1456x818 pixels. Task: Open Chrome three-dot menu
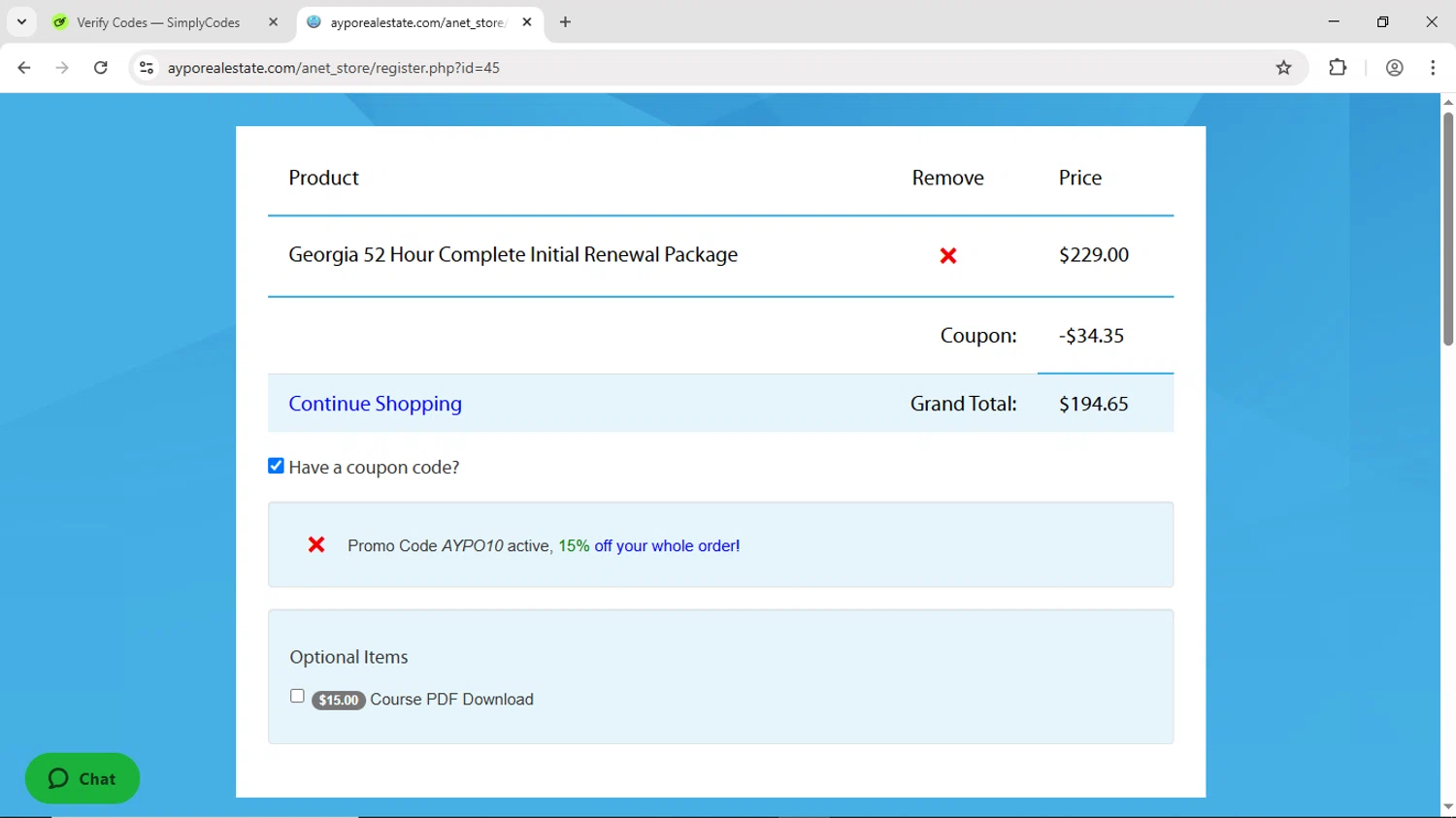(x=1433, y=68)
